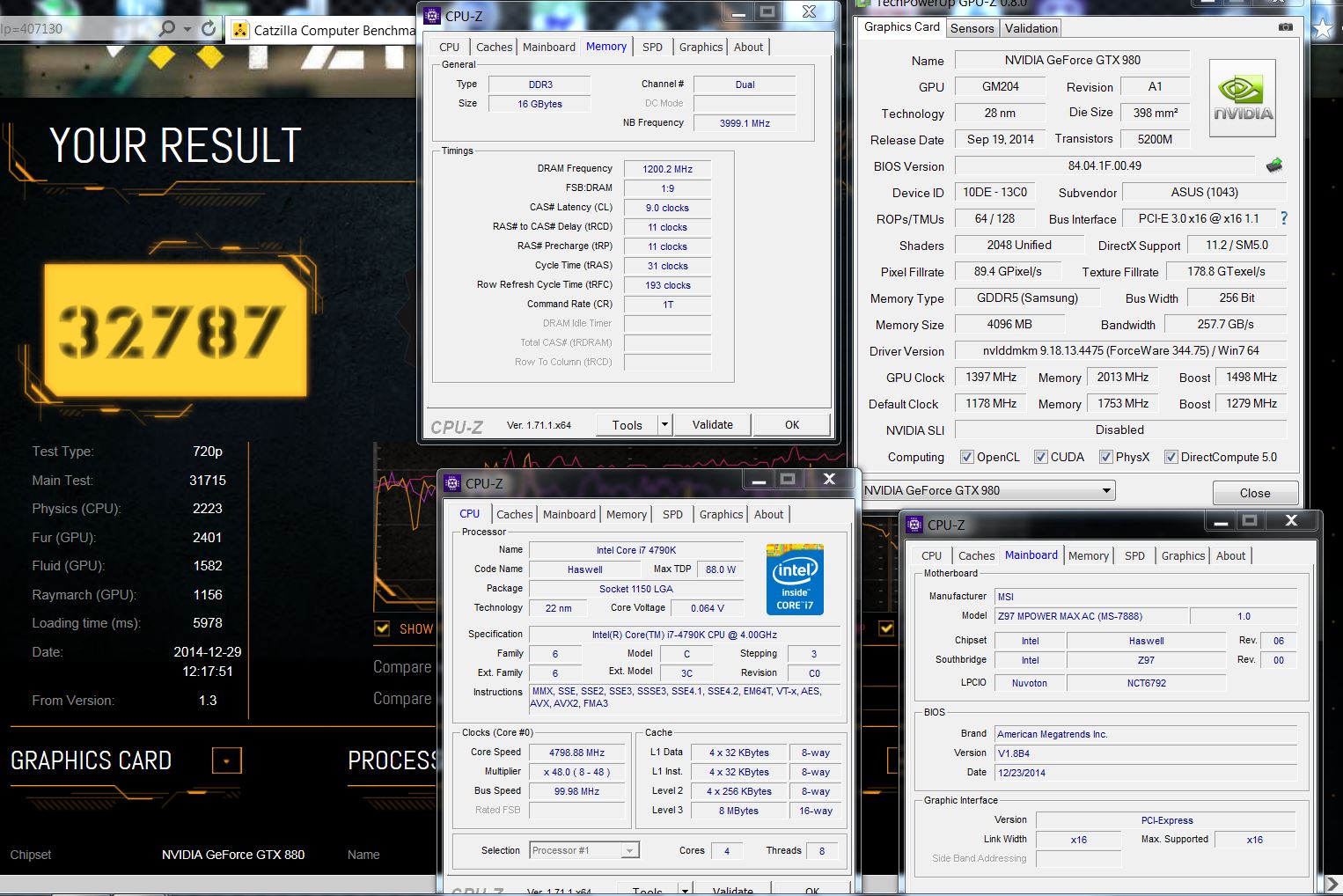Toggle the PhysX checkbox in GPU-Z
This screenshot has height=896, width=1343.
point(1106,457)
